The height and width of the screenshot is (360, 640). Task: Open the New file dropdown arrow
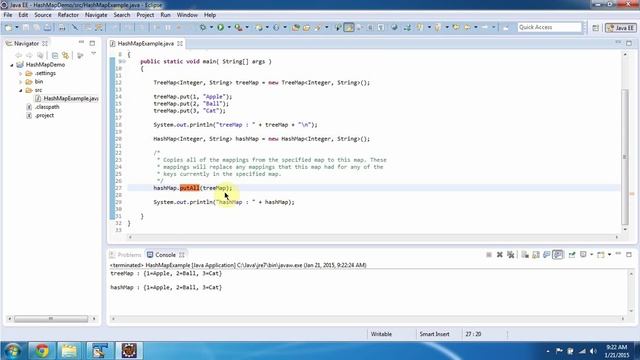point(17,27)
